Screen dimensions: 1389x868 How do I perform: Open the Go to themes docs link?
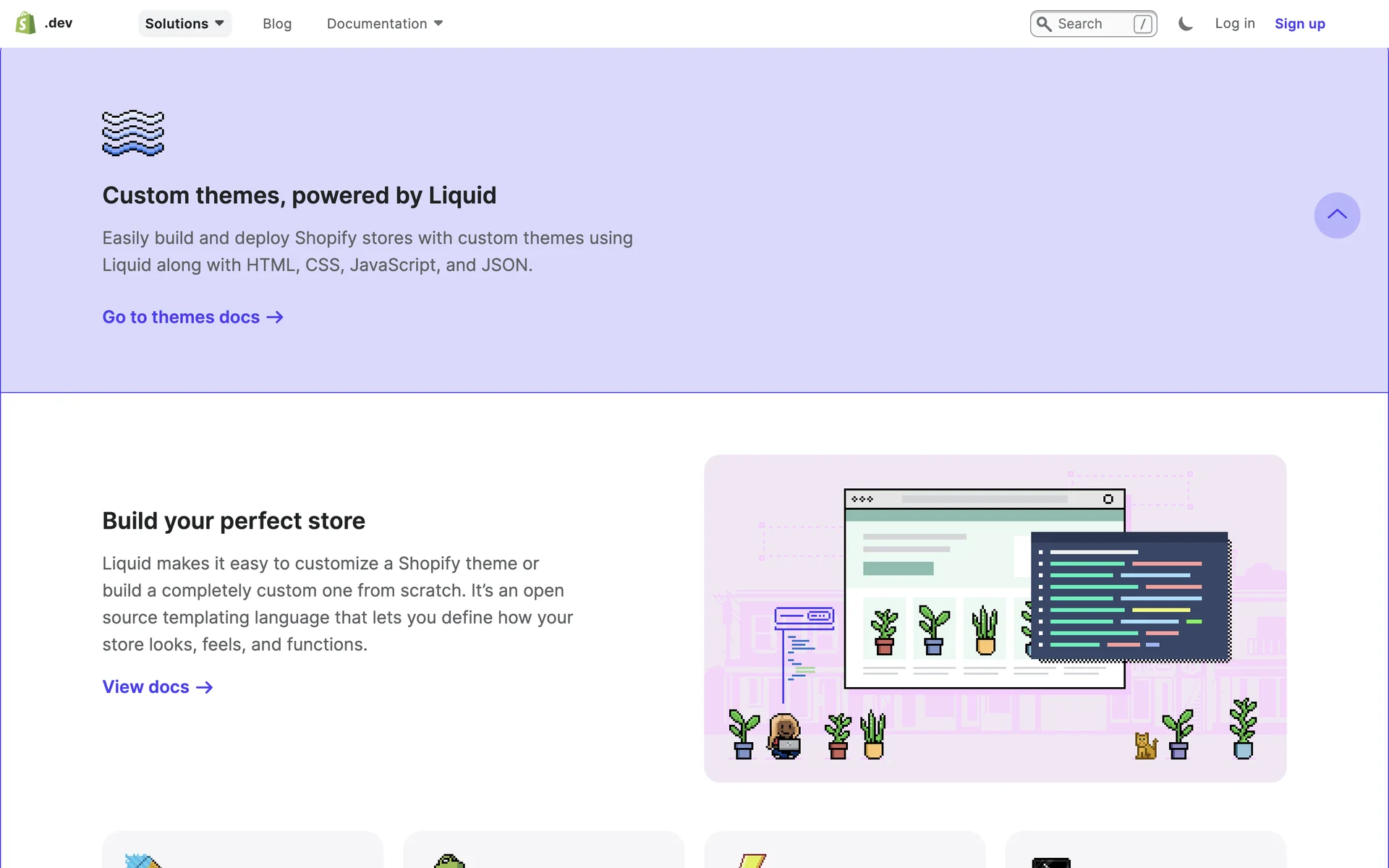181,318
